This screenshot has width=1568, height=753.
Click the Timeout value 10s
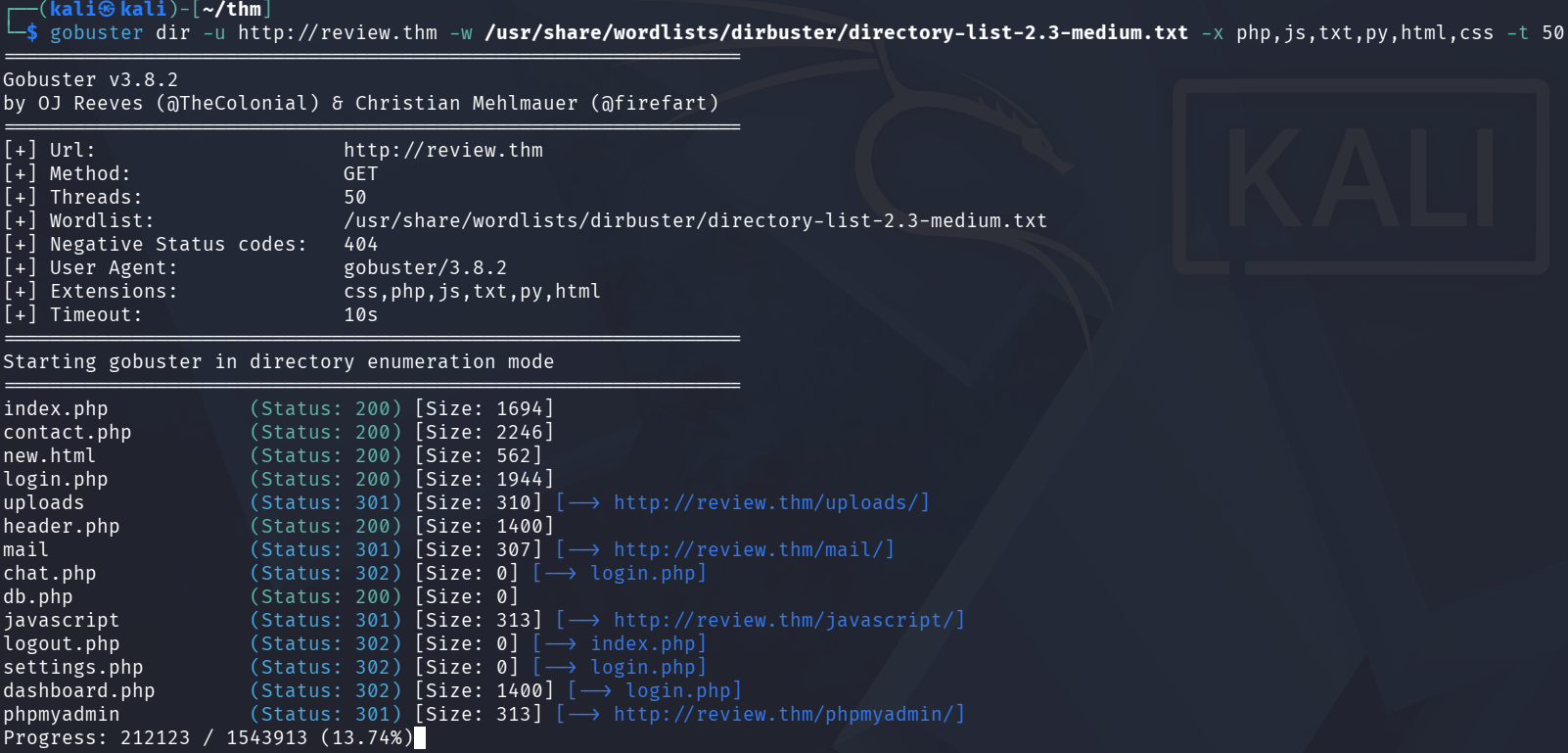point(361,314)
